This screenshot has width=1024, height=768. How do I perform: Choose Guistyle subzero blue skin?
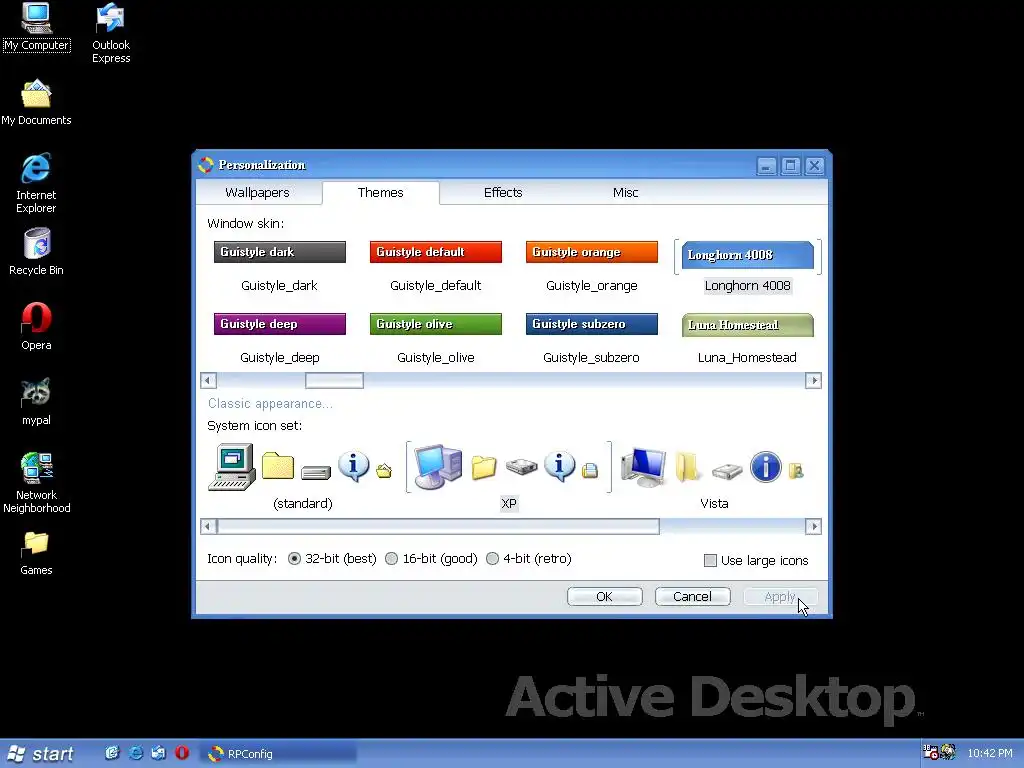click(592, 340)
